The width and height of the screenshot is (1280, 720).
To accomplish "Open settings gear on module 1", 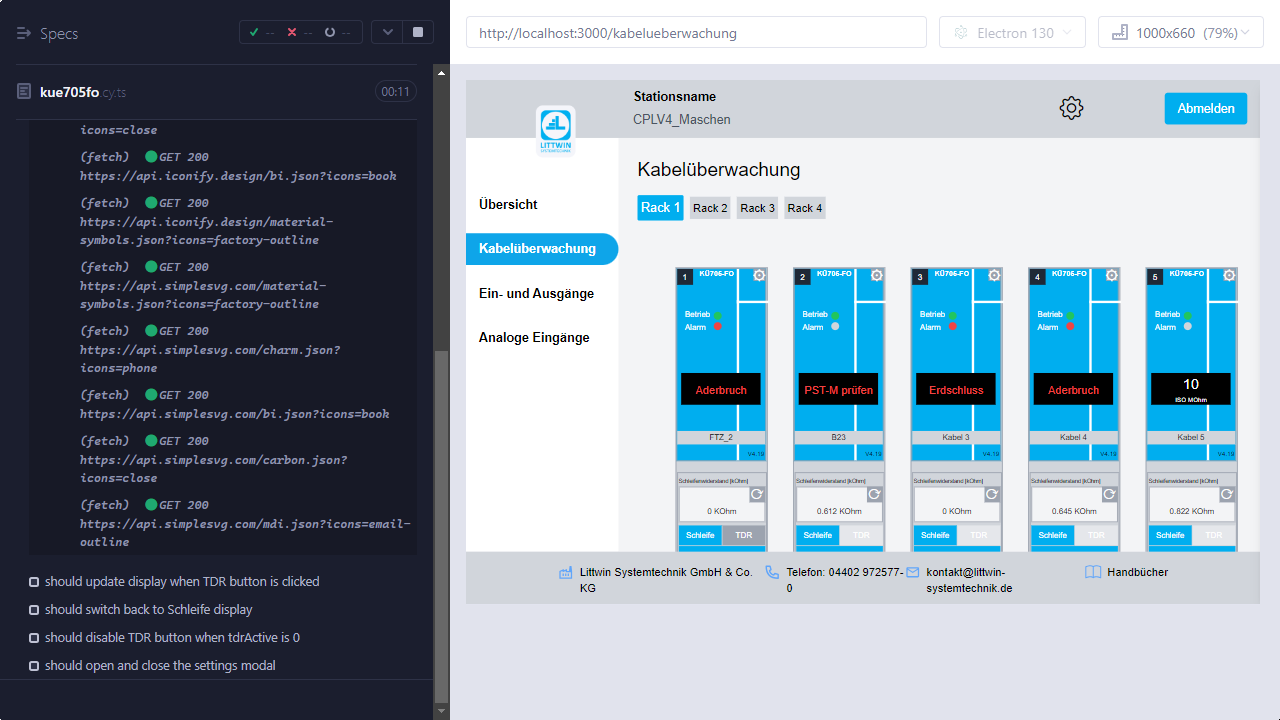I will pos(759,276).
